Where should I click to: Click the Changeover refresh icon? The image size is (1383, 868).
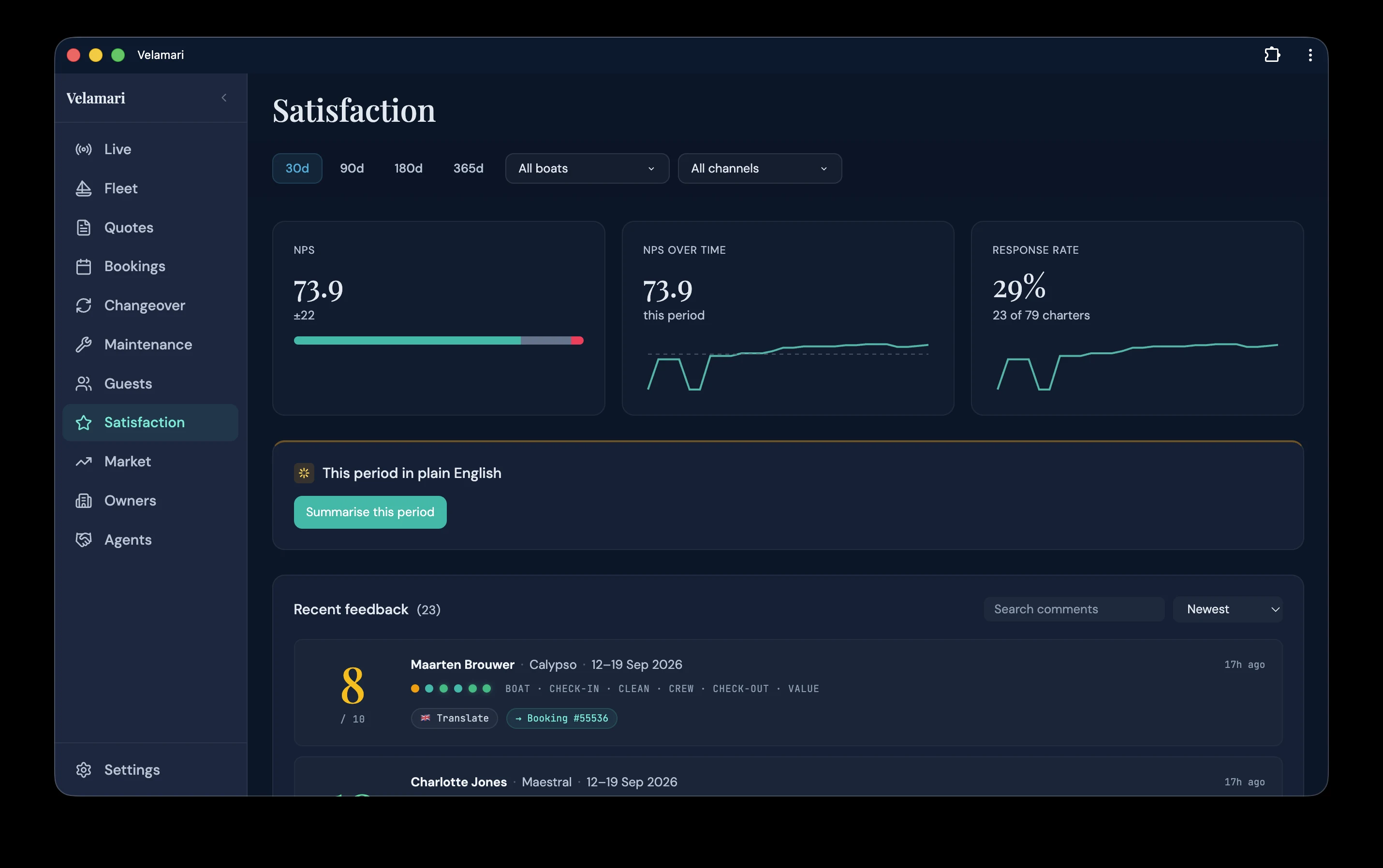click(x=84, y=305)
